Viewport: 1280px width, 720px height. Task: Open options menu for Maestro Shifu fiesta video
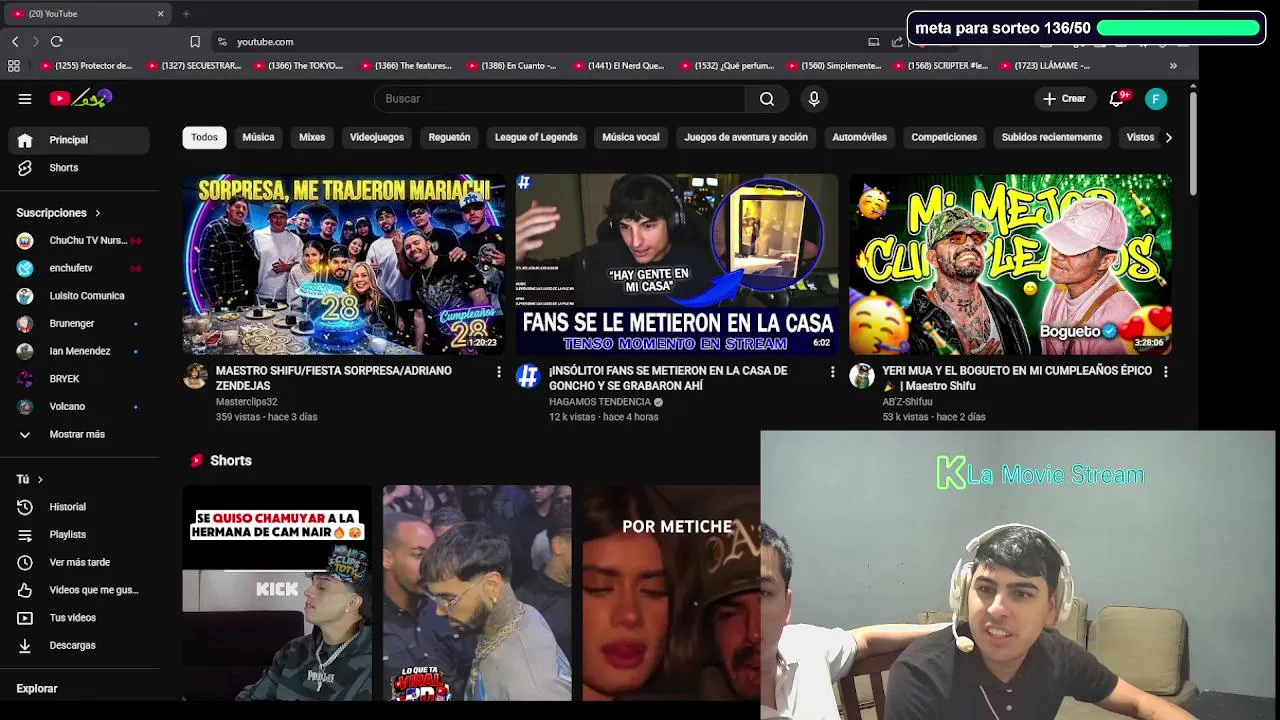pyautogui.click(x=499, y=372)
